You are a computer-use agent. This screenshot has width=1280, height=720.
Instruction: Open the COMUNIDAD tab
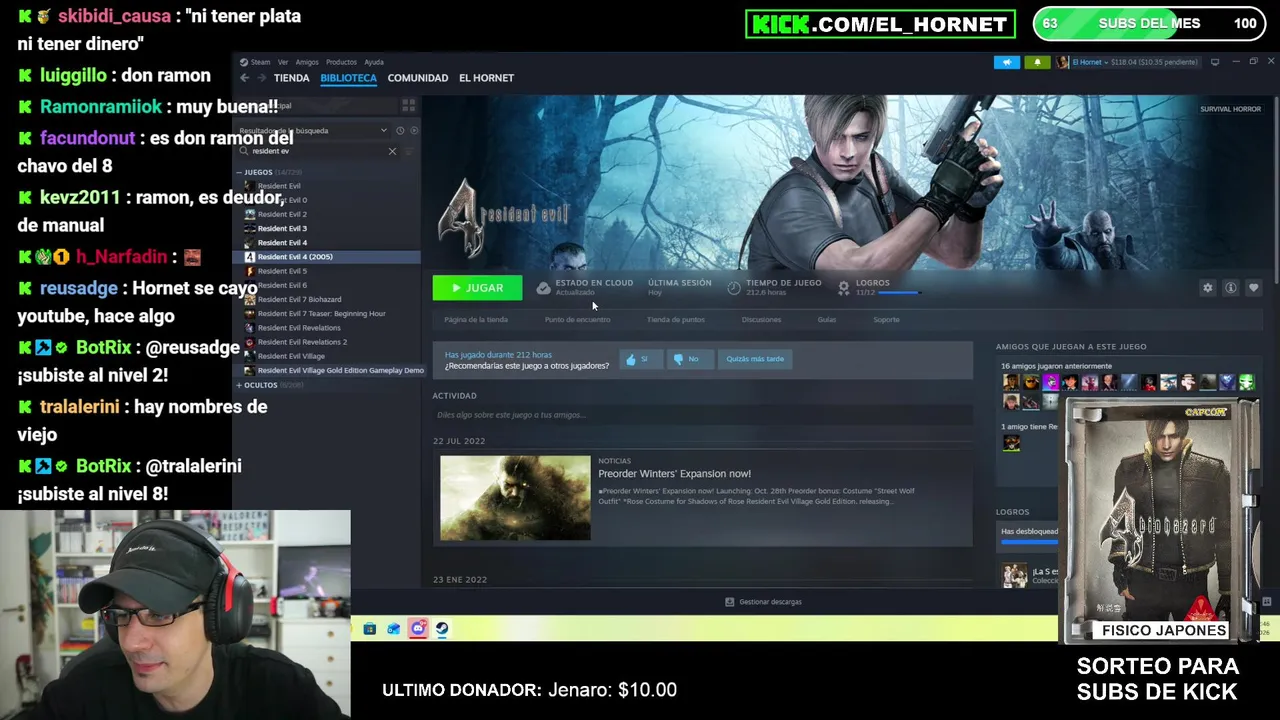pos(417,78)
